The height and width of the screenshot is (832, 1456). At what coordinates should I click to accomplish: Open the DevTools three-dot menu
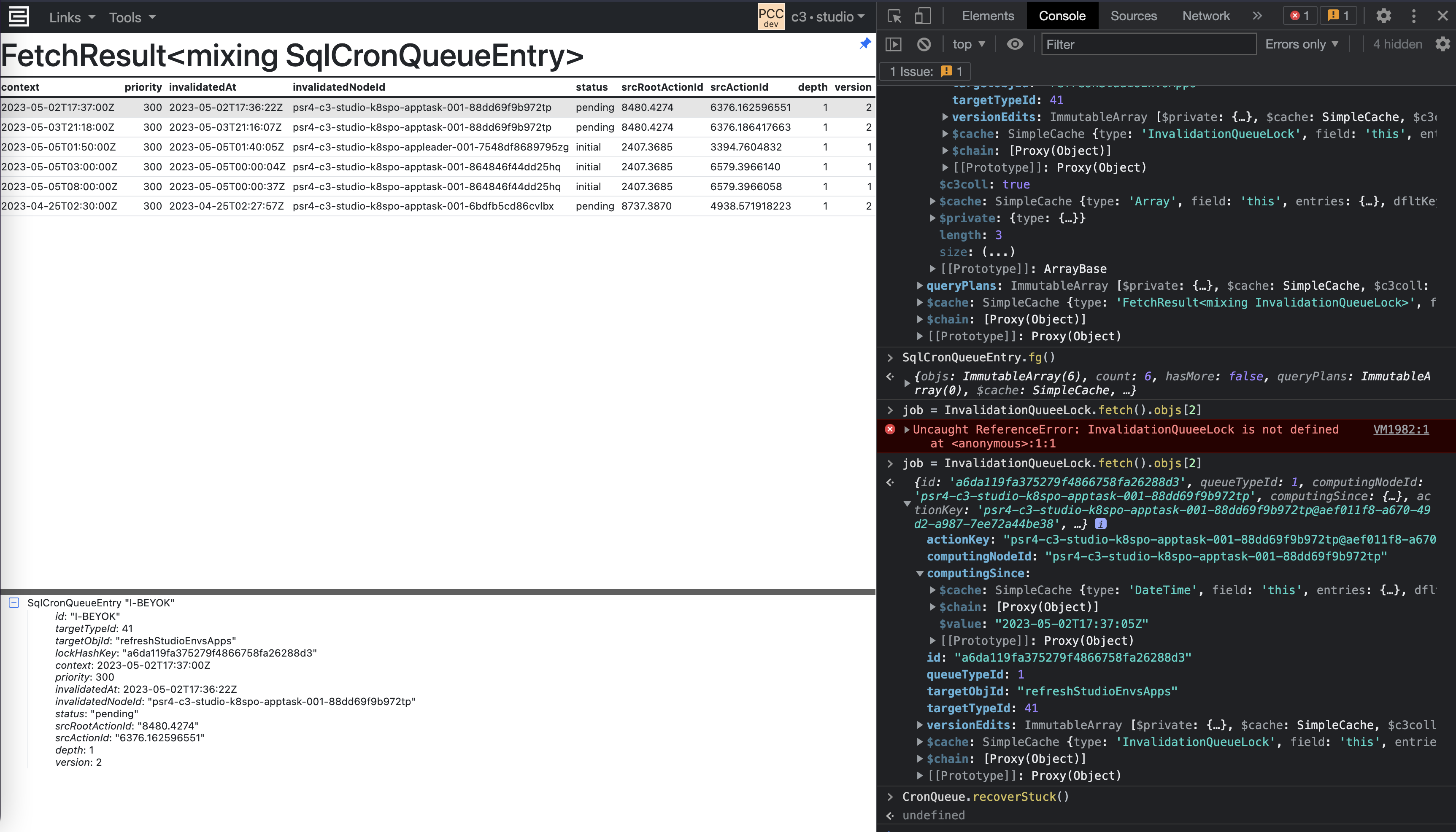click(x=1414, y=16)
